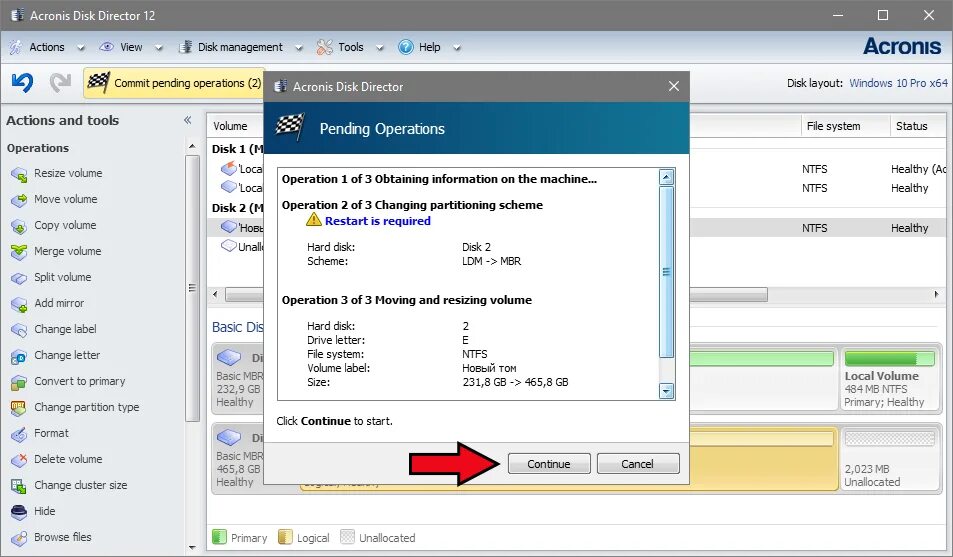Viewport: 953px width, 557px height.
Task: Click the Move volume icon
Action: click(x=19, y=200)
